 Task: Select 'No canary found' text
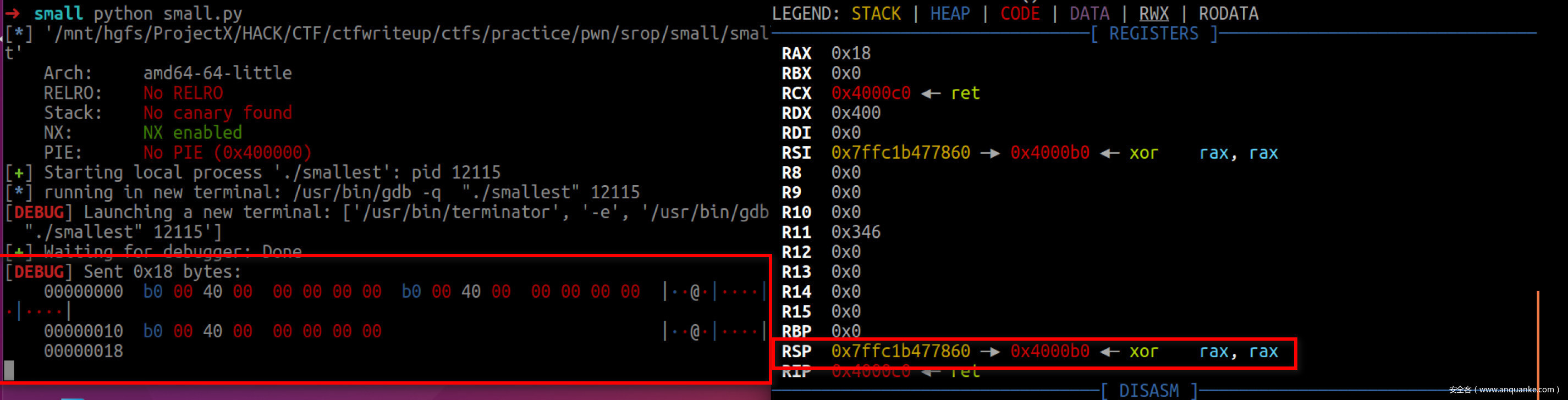pyautogui.click(x=217, y=113)
